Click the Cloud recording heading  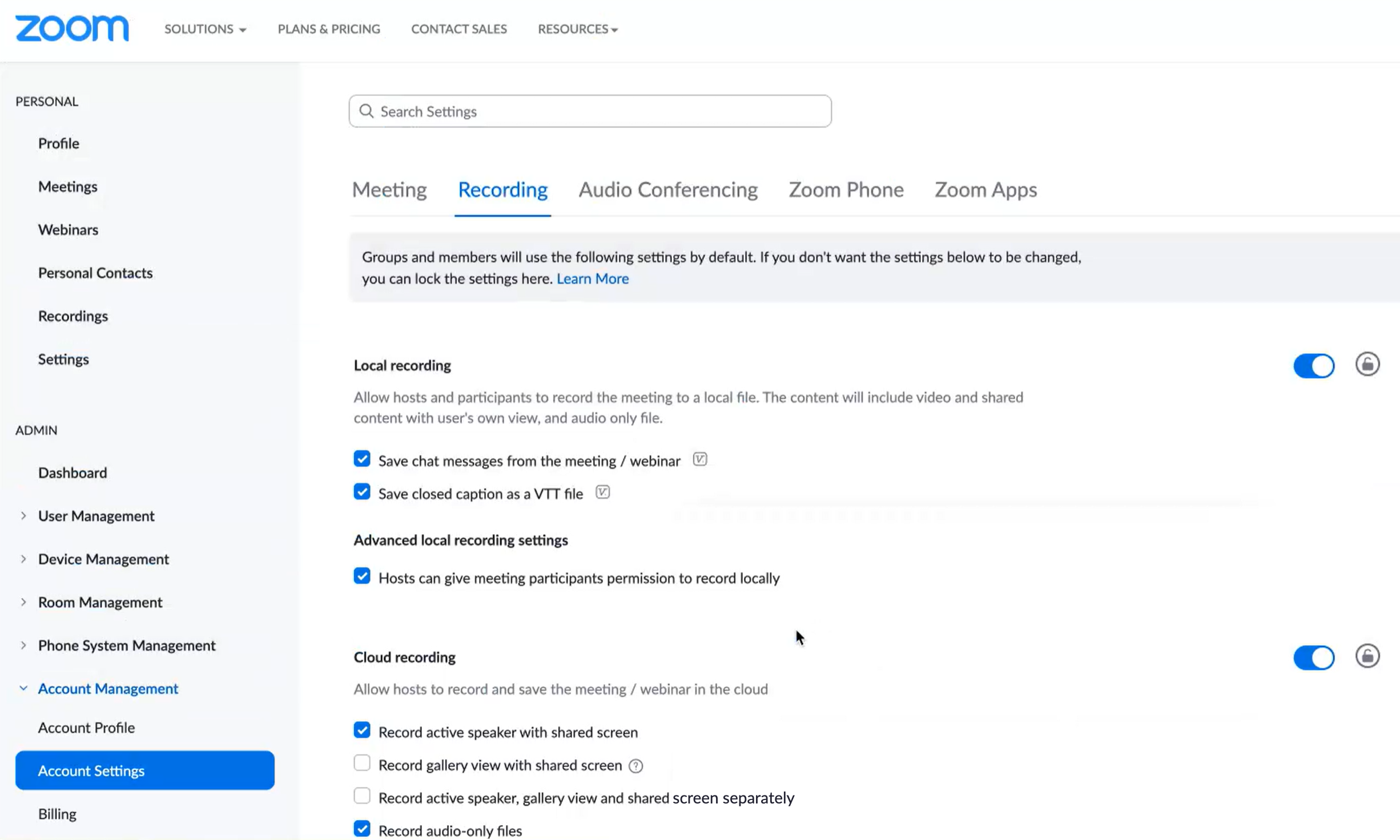point(404,657)
